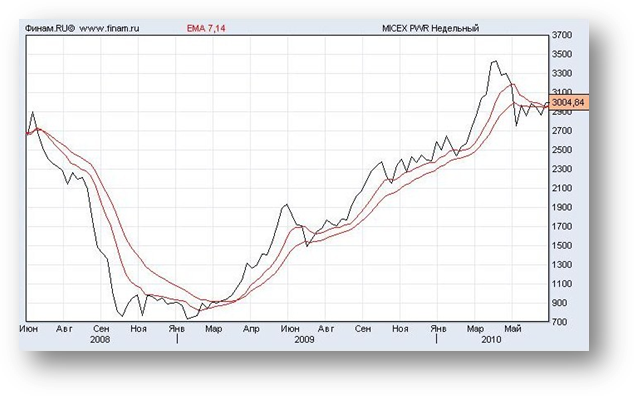The width and height of the screenshot is (634, 396).
Task: Click the 3700 price axis label
Action: 562,35
